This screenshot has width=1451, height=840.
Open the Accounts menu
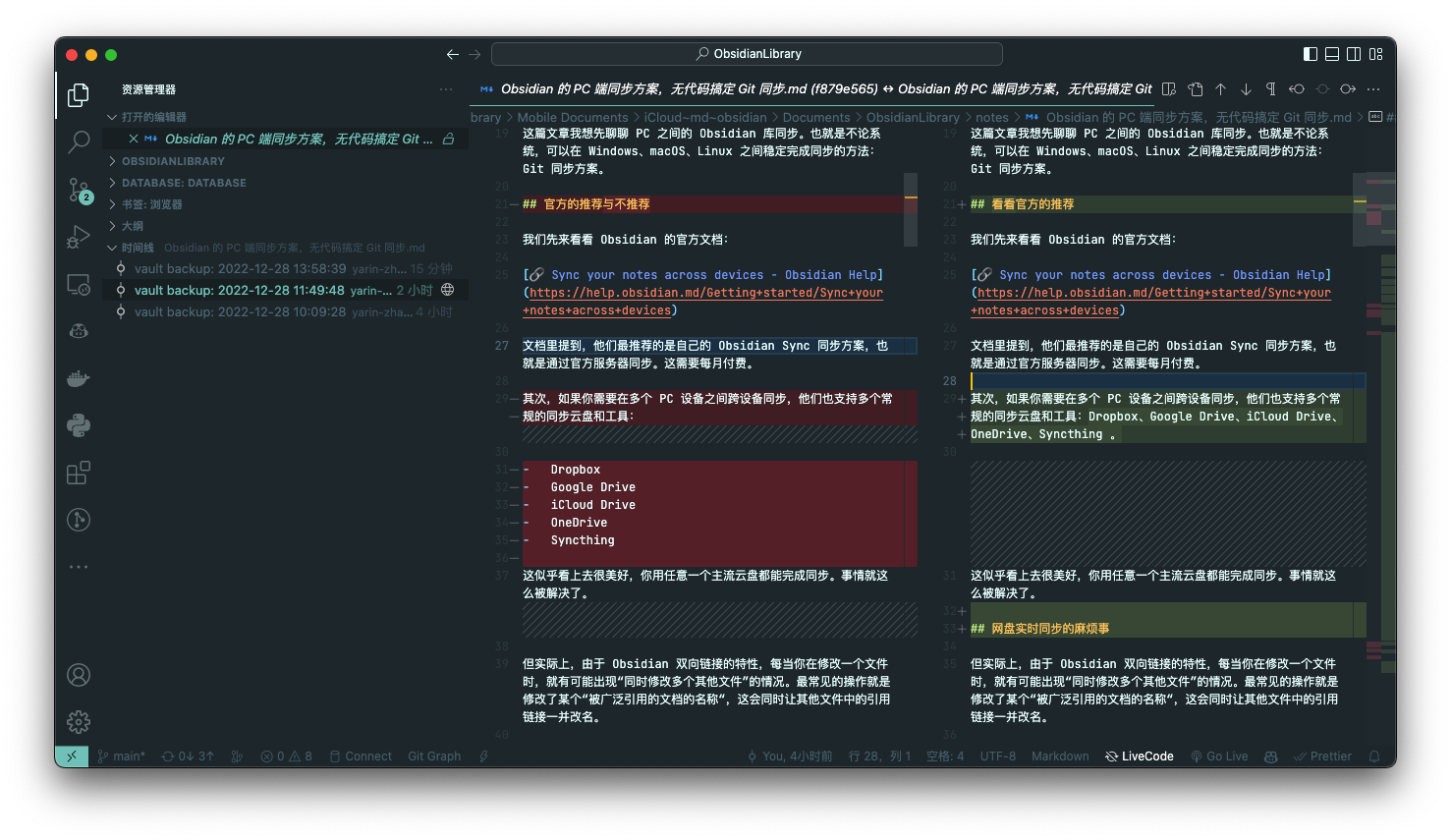[x=79, y=675]
